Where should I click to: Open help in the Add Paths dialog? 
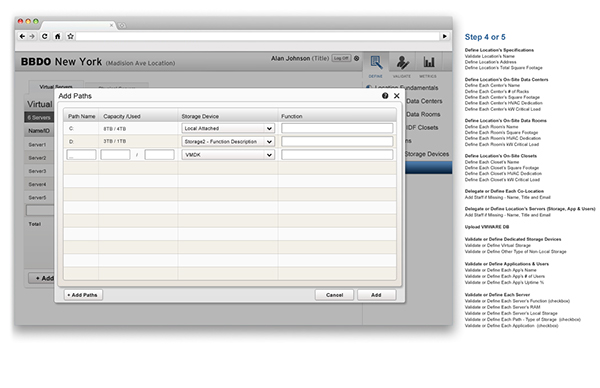(x=385, y=96)
